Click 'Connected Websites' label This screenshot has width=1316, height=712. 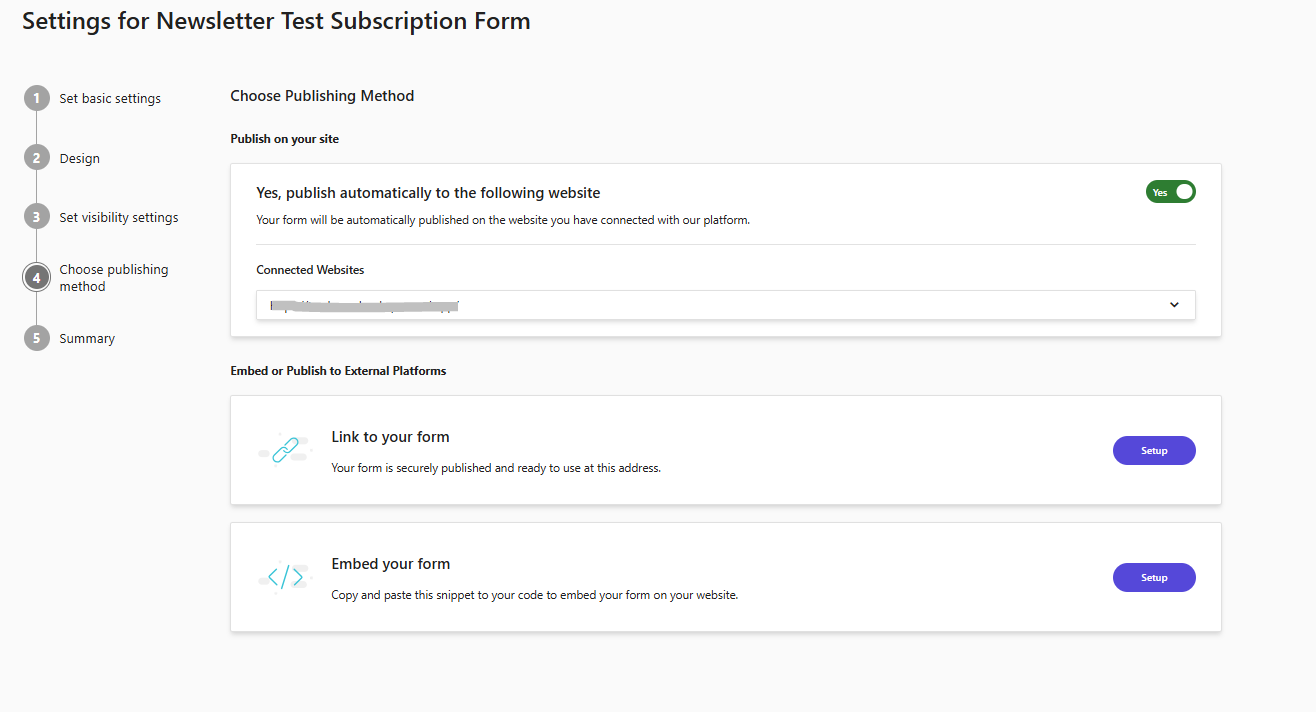(x=310, y=270)
